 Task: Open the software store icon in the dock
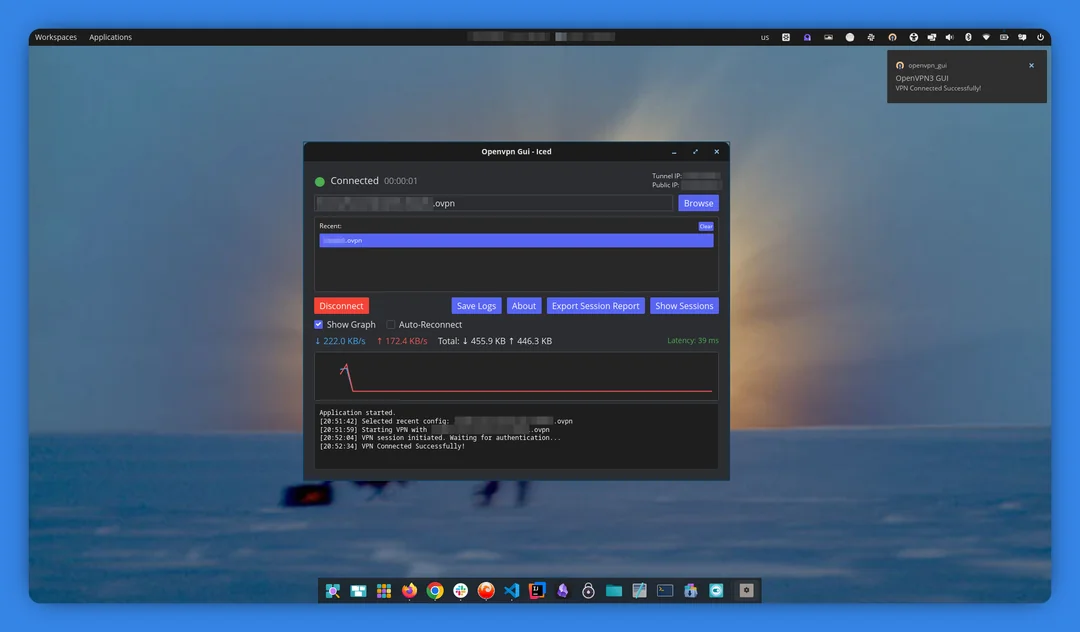pyautogui.click(x=690, y=591)
